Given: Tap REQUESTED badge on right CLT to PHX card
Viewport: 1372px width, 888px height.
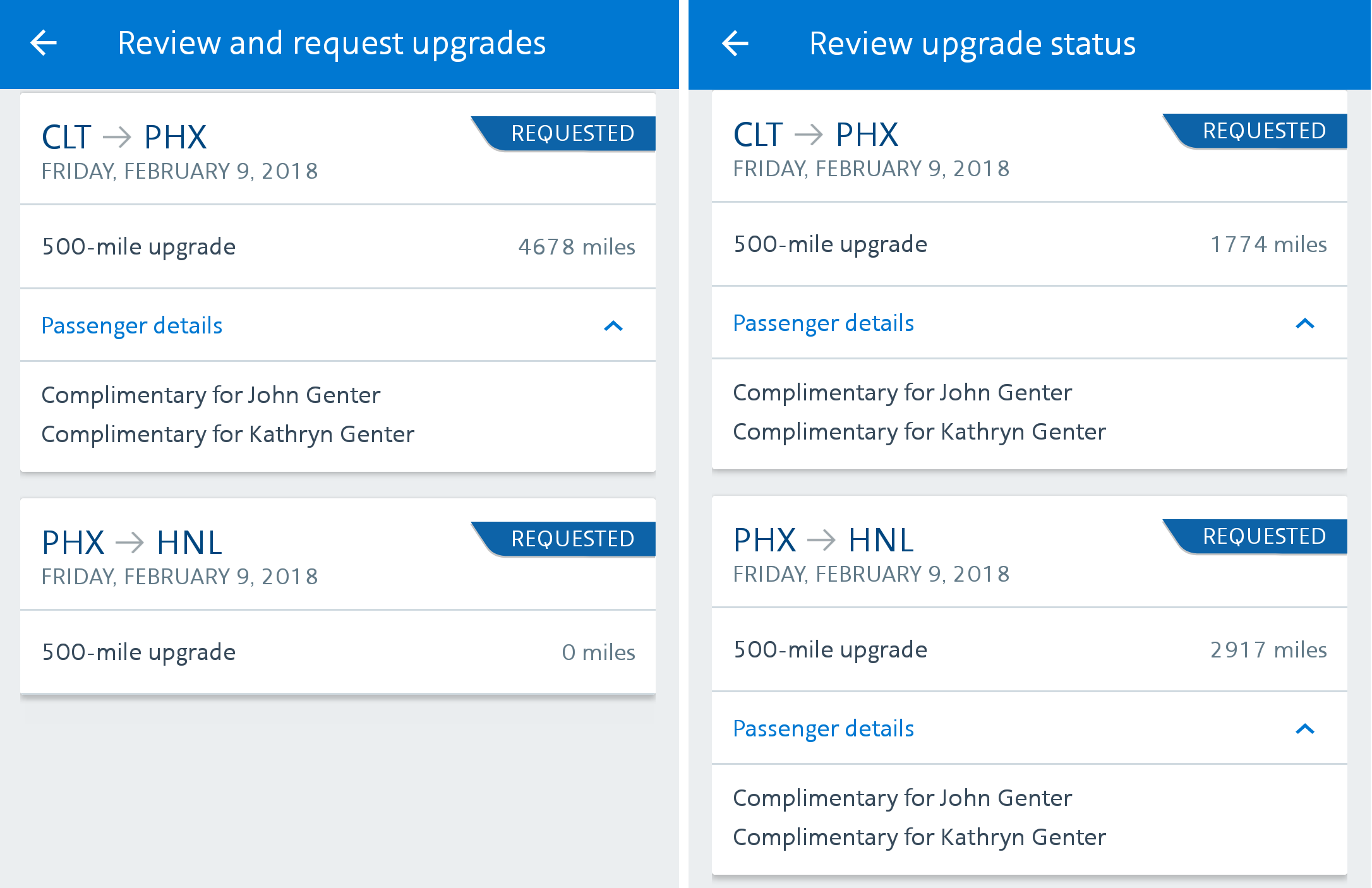Looking at the screenshot, I should pos(1256,131).
